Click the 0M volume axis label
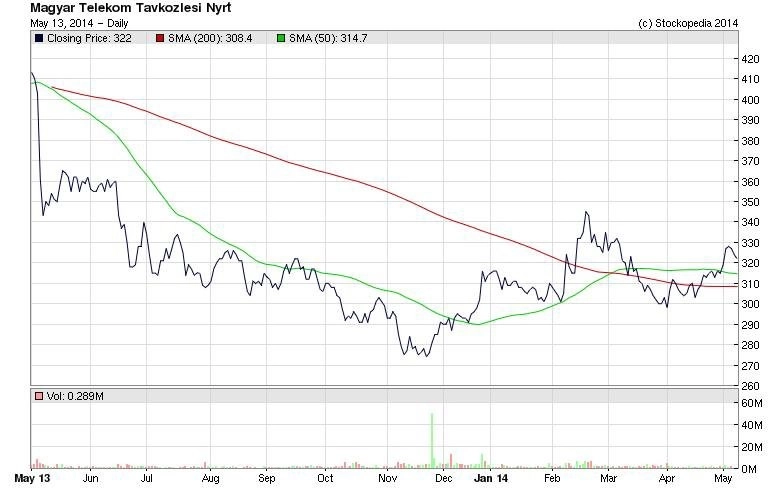 tap(749, 469)
